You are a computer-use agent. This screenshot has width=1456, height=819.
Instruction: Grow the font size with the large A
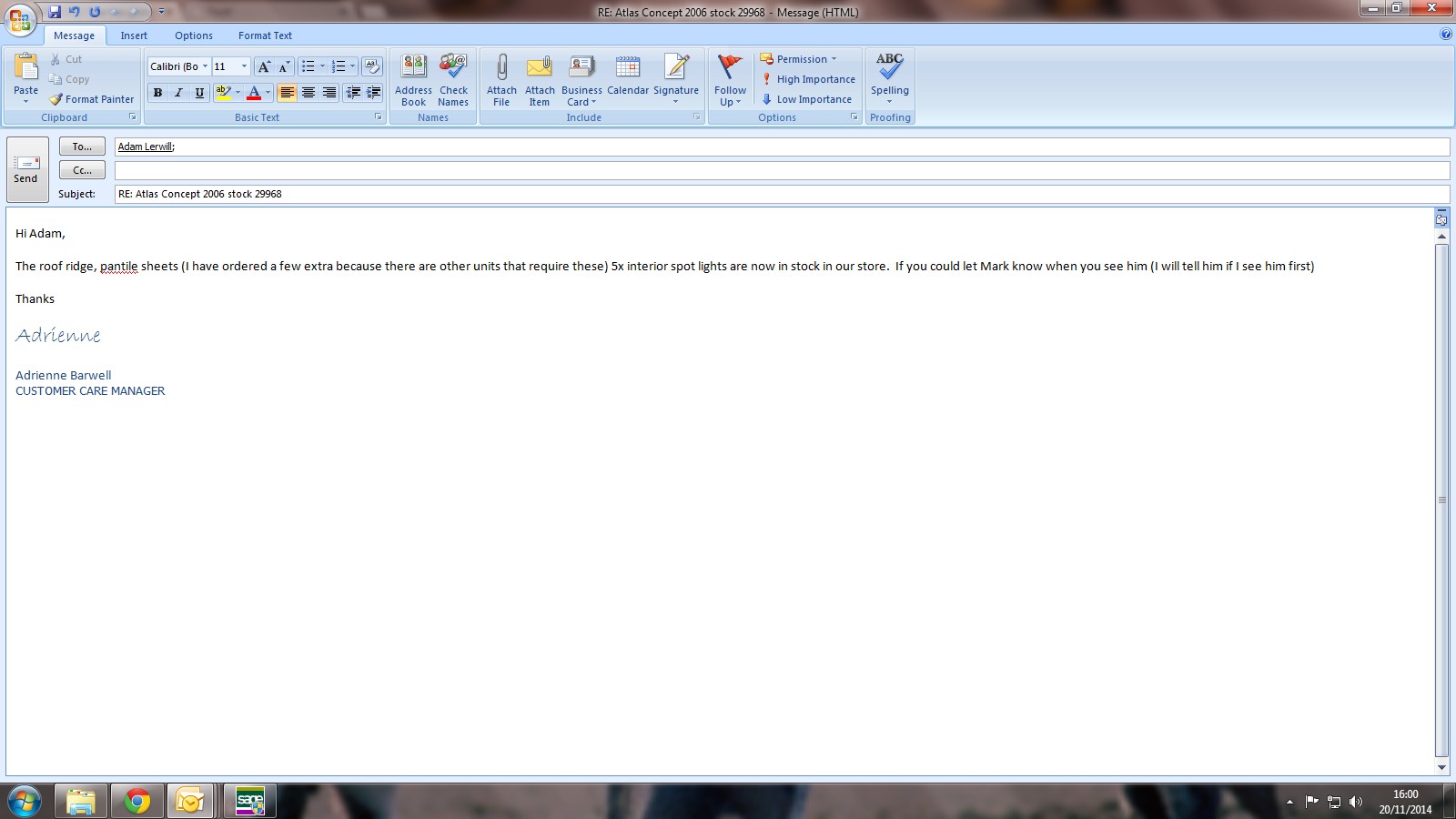264,66
